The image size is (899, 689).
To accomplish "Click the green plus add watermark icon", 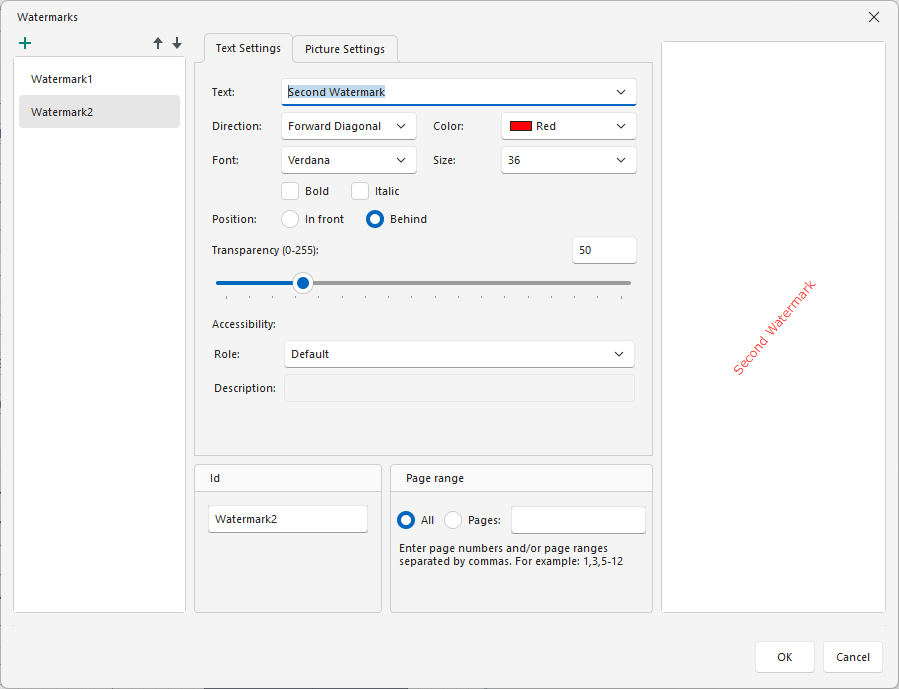I will pyautogui.click(x=25, y=44).
